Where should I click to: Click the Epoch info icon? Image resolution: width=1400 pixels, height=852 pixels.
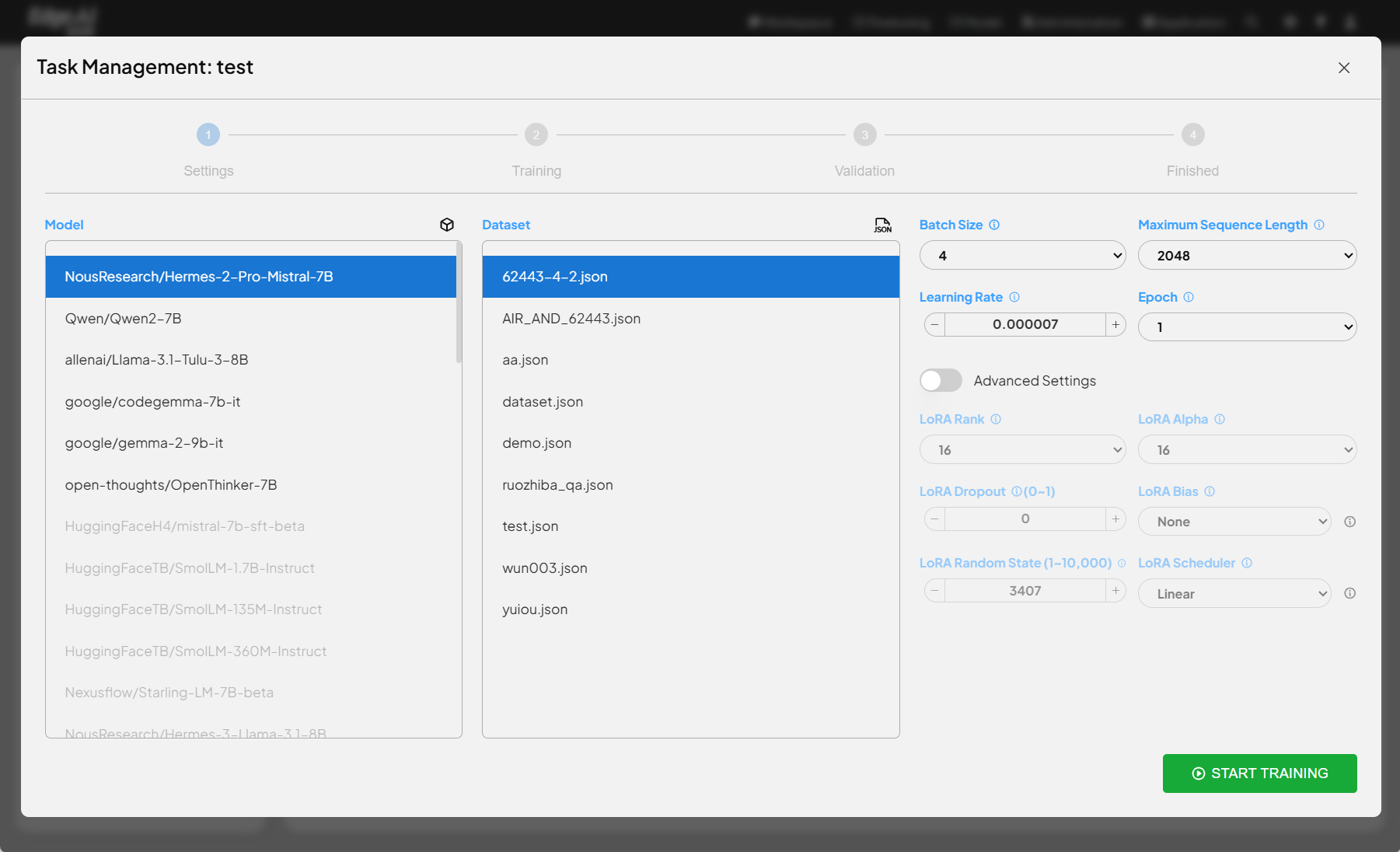[x=1189, y=296]
